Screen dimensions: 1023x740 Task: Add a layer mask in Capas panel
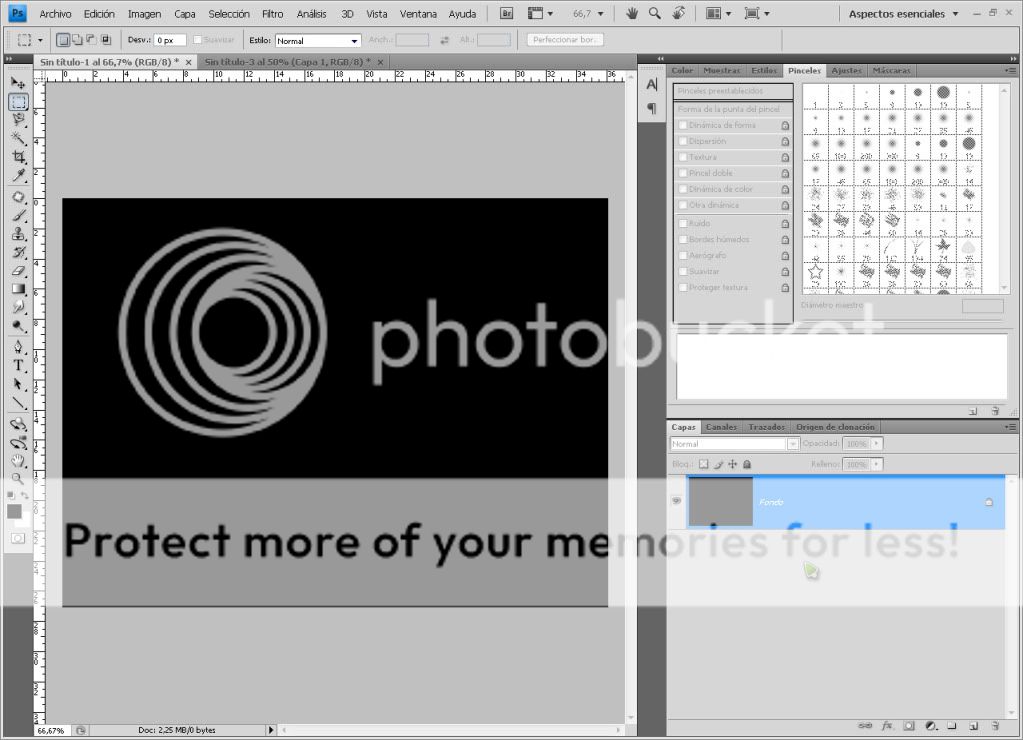click(909, 726)
